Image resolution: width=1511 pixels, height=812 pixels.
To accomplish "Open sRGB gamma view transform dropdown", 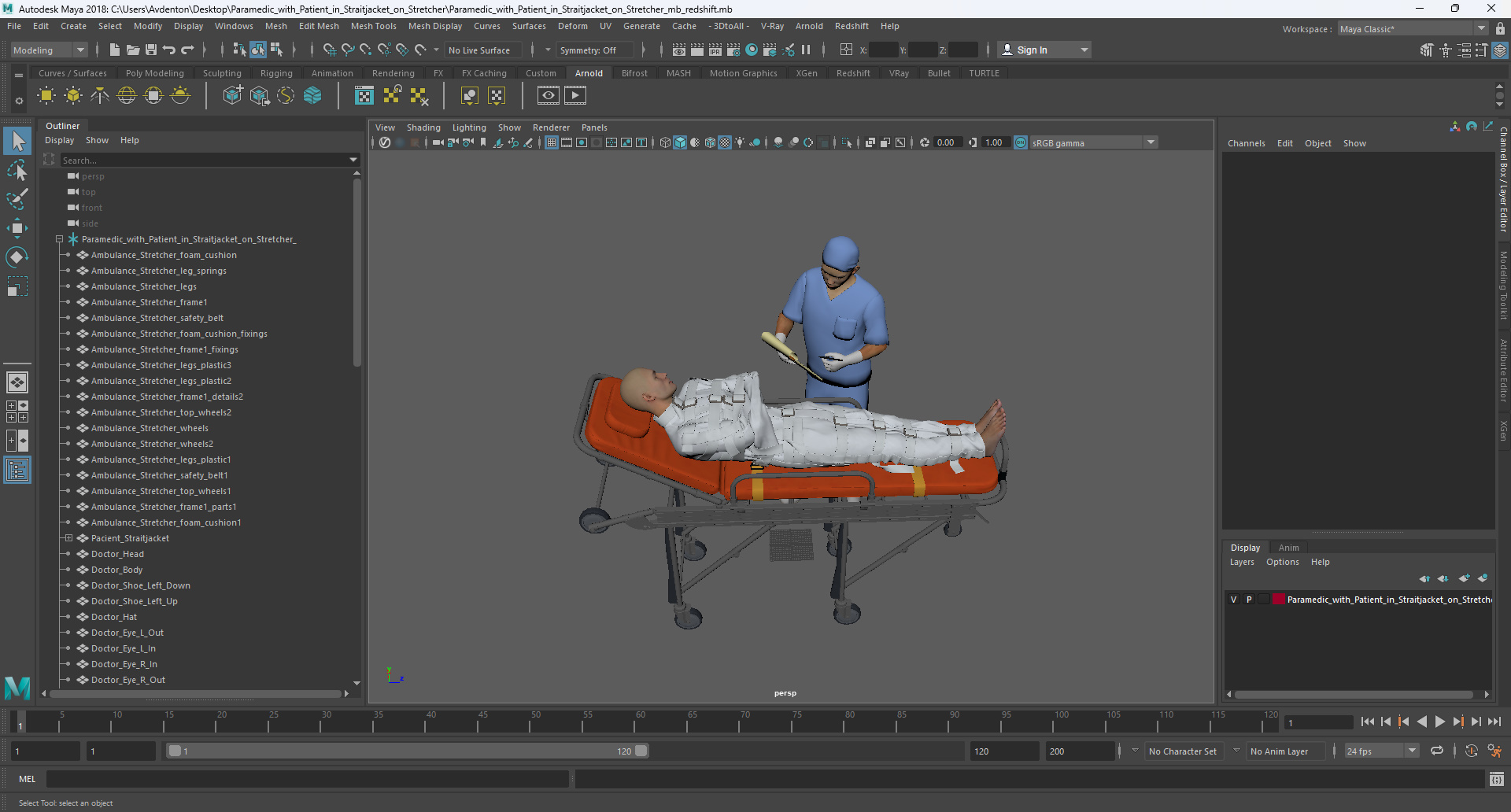I will pos(1094,142).
